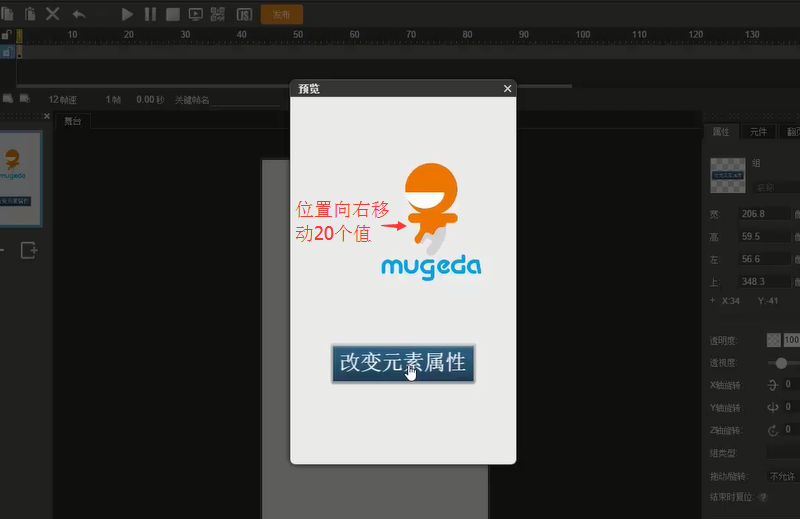This screenshot has width=800, height=519.
Task: Select the mugeda page thumbnail
Action: tap(20, 179)
